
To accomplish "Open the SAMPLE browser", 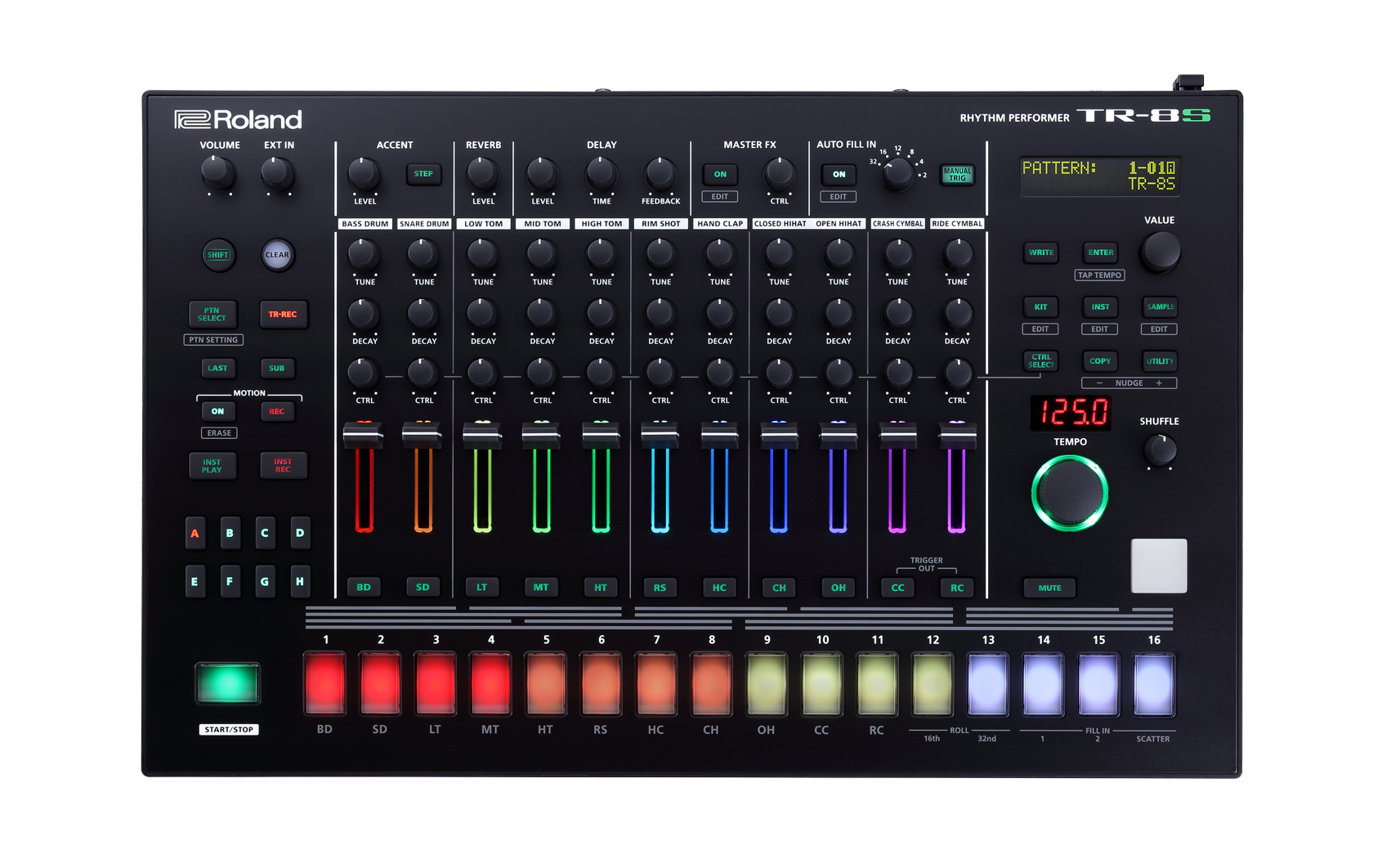I will tap(1159, 307).
